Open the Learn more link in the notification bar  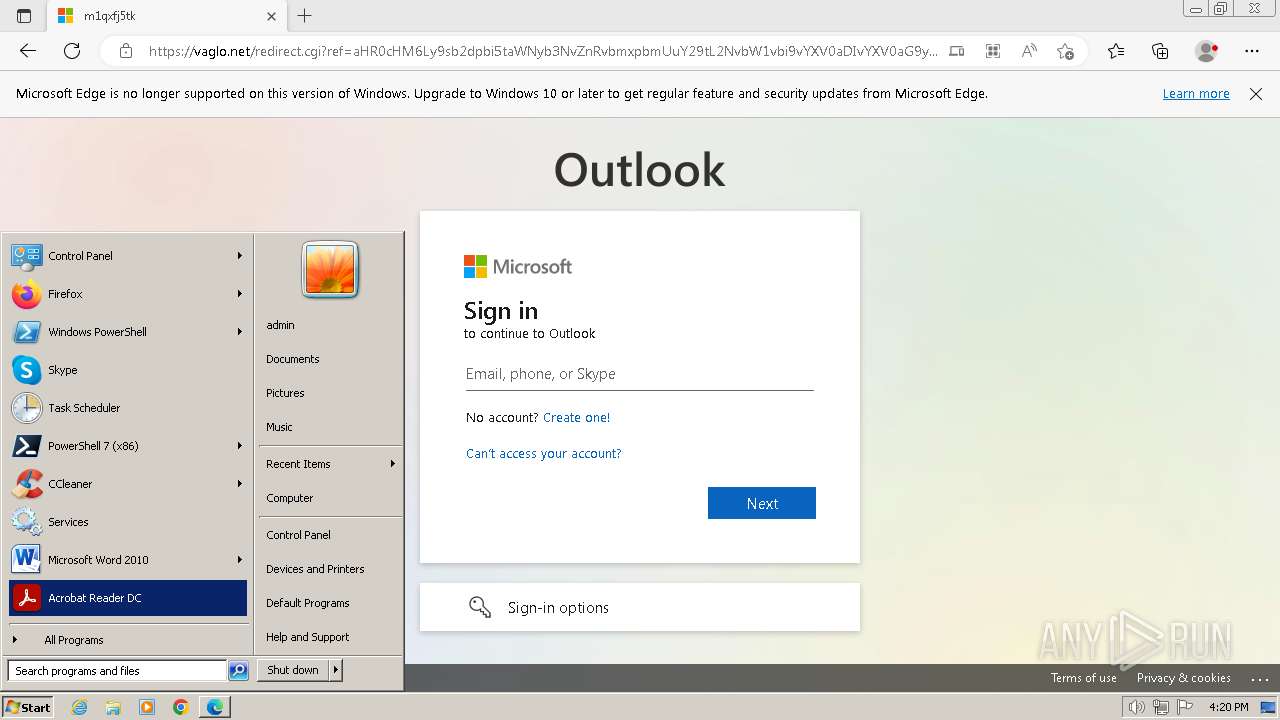[1196, 94]
